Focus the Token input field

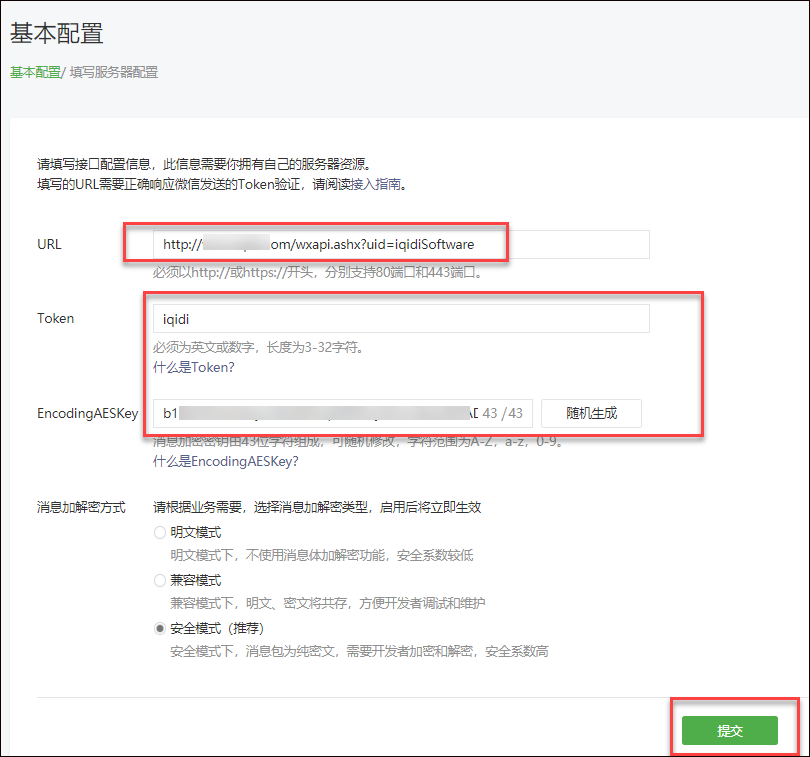pyautogui.click(x=401, y=319)
